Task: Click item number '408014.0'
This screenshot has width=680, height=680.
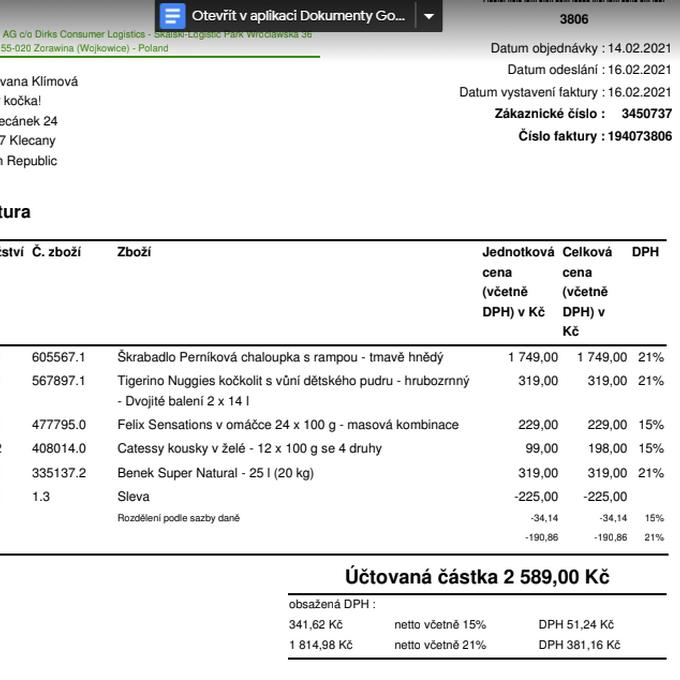Action: coord(59,448)
